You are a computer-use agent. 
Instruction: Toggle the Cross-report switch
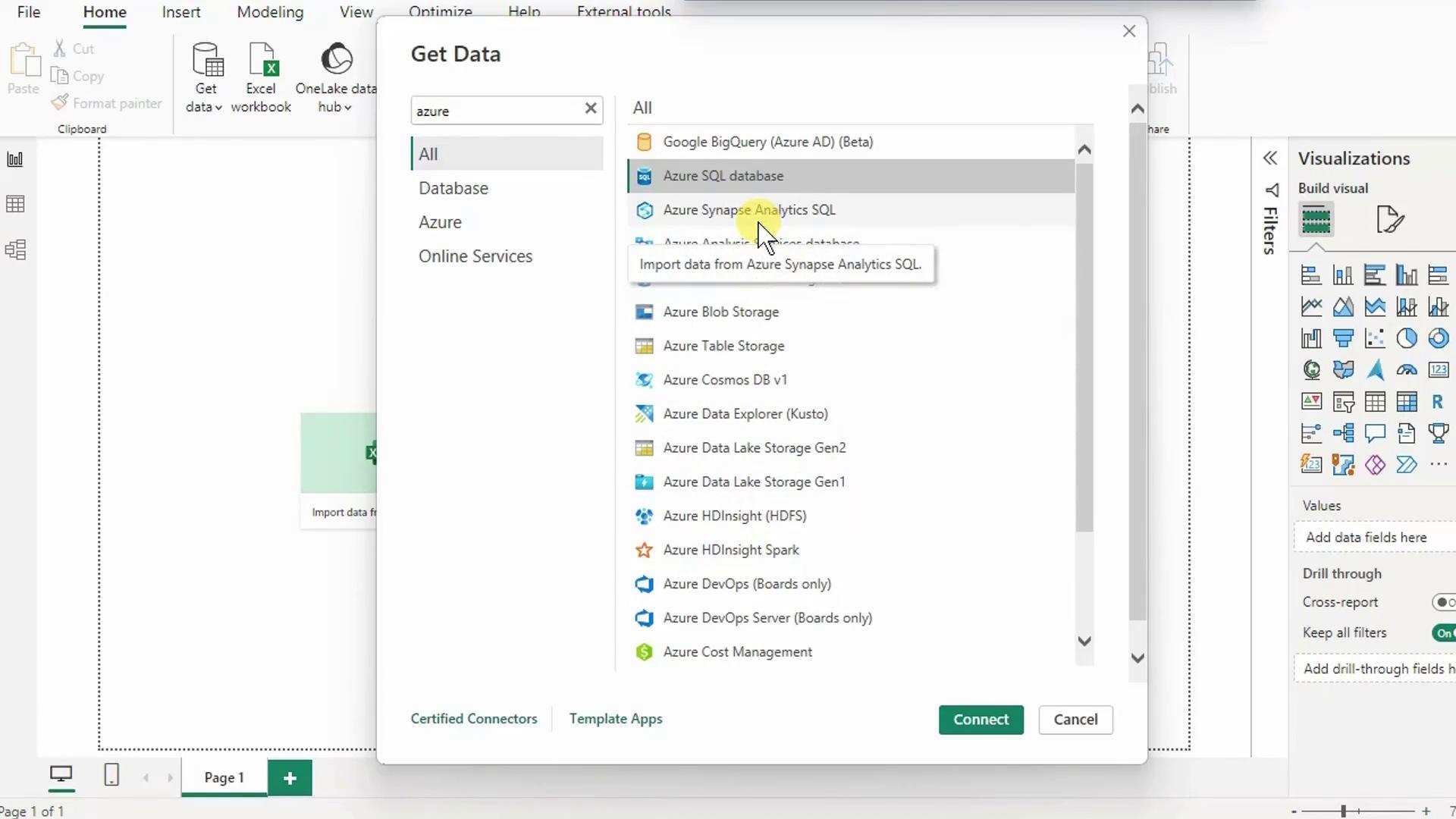coord(1443,602)
